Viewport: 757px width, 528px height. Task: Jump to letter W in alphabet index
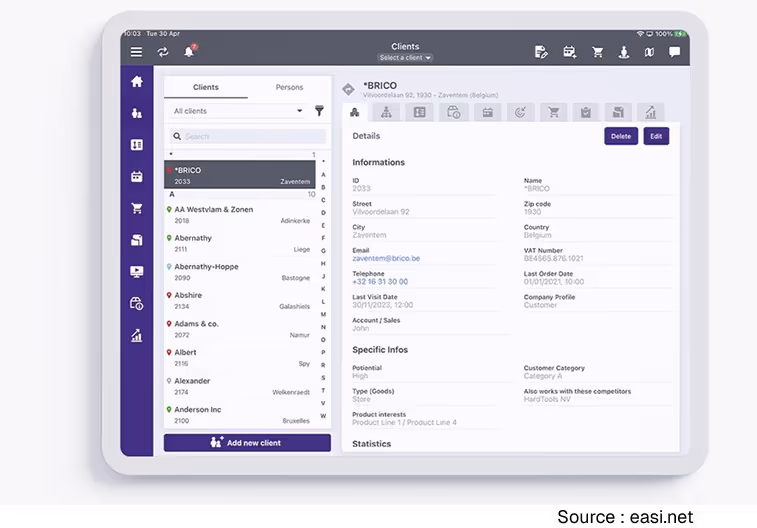(x=323, y=416)
